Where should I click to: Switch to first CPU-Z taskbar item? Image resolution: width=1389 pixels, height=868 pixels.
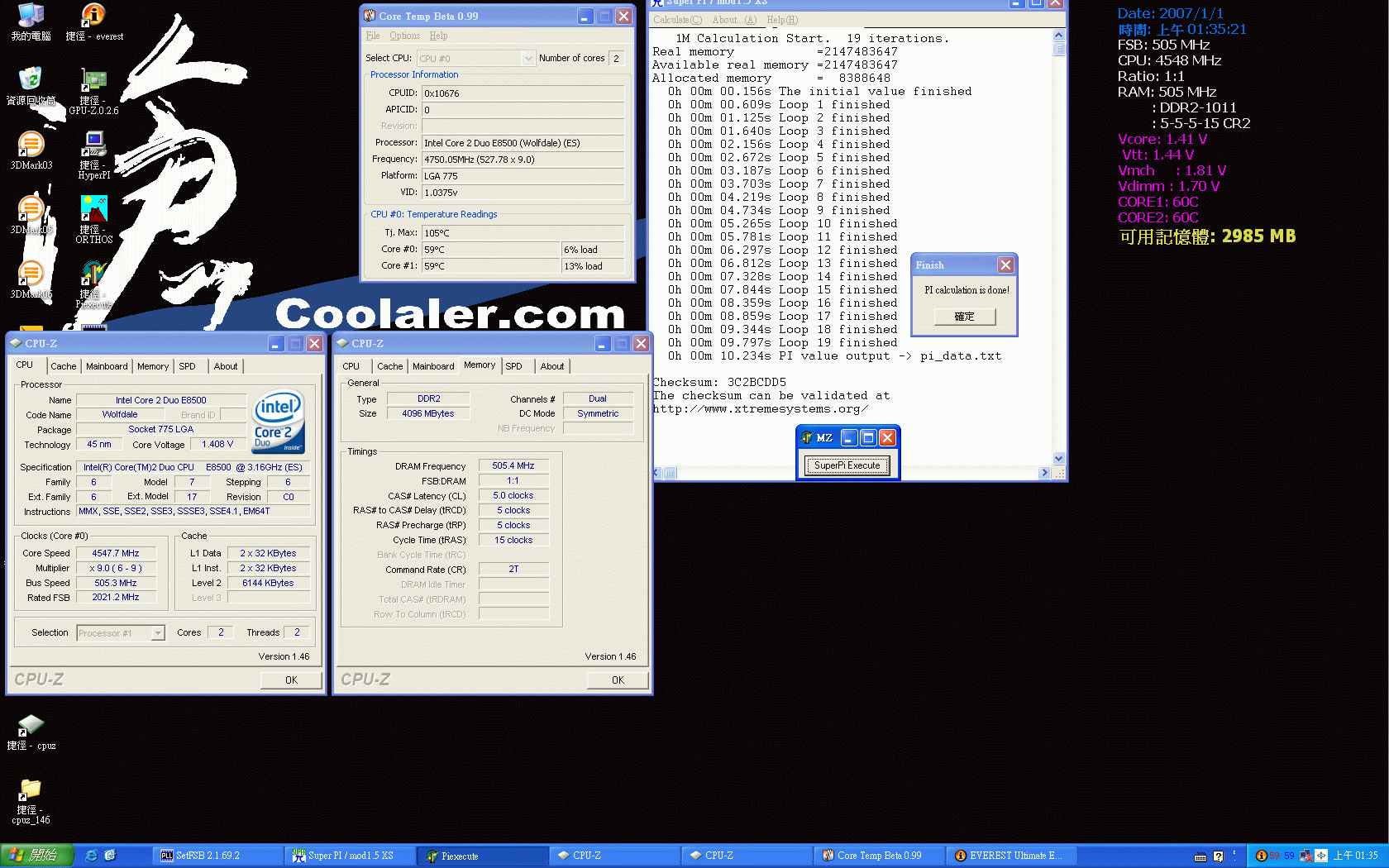[614, 856]
